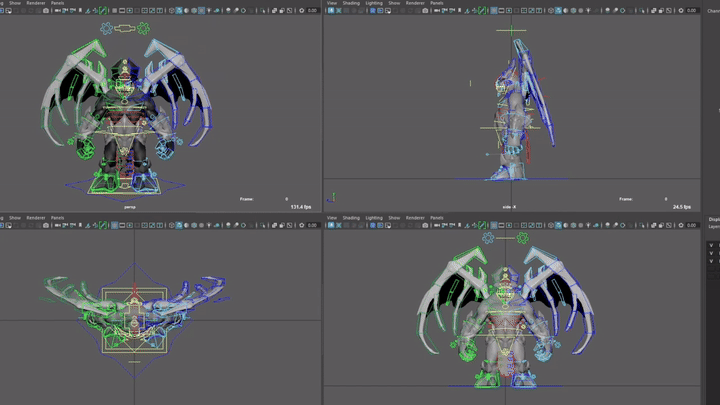Select green gear rig control in front view panel
This screenshot has width=720, height=405.
tap(523, 238)
